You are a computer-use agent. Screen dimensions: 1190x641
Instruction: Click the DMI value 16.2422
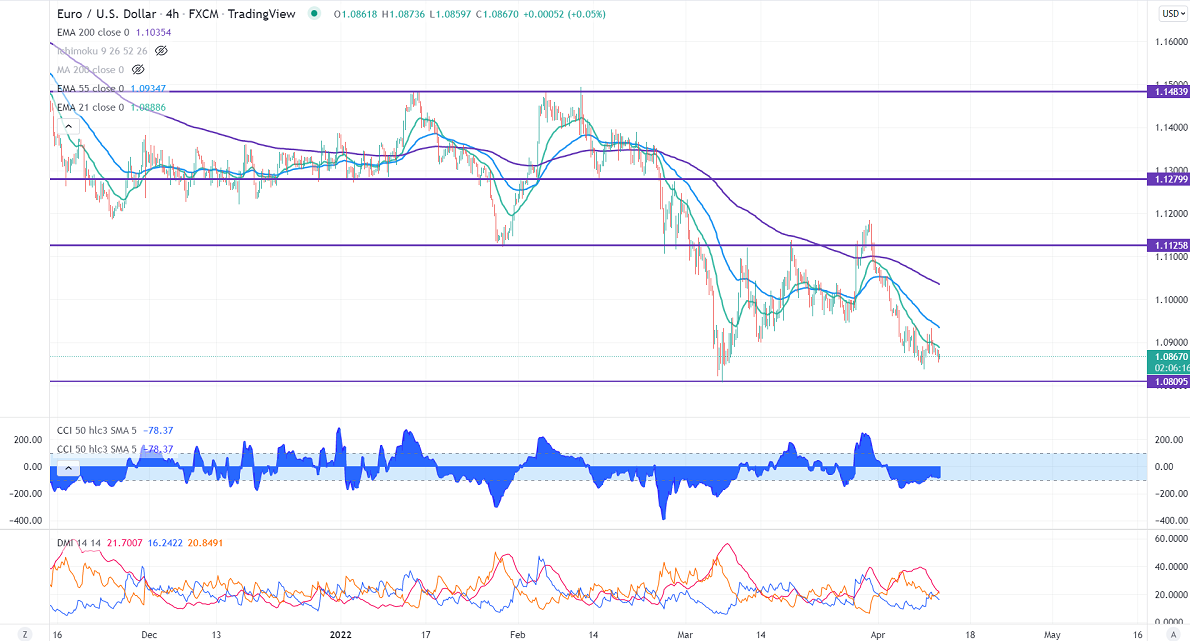(x=165, y=543)
